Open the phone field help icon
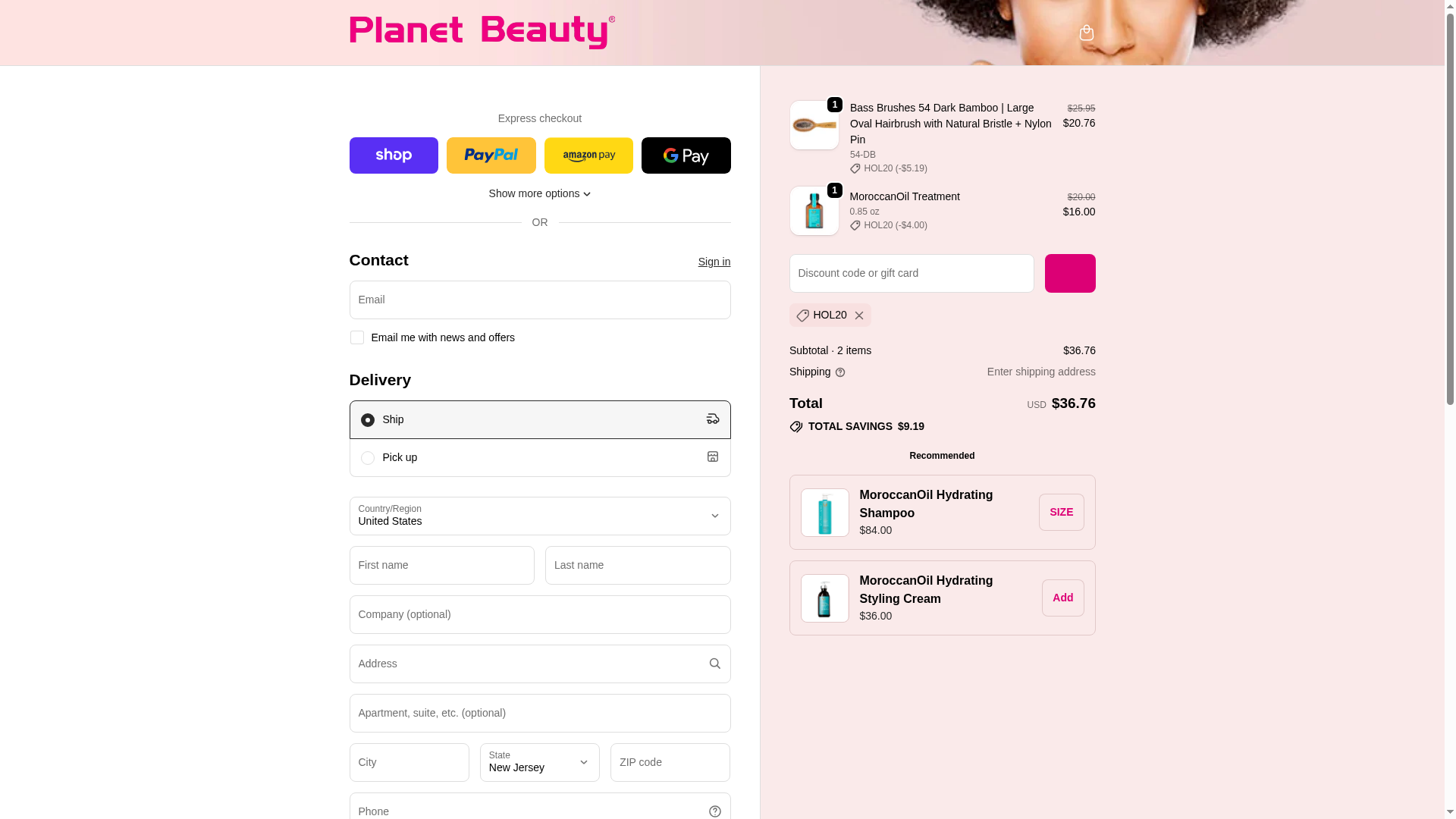This screenshot has height=819, width=1456. coord(714,811)
